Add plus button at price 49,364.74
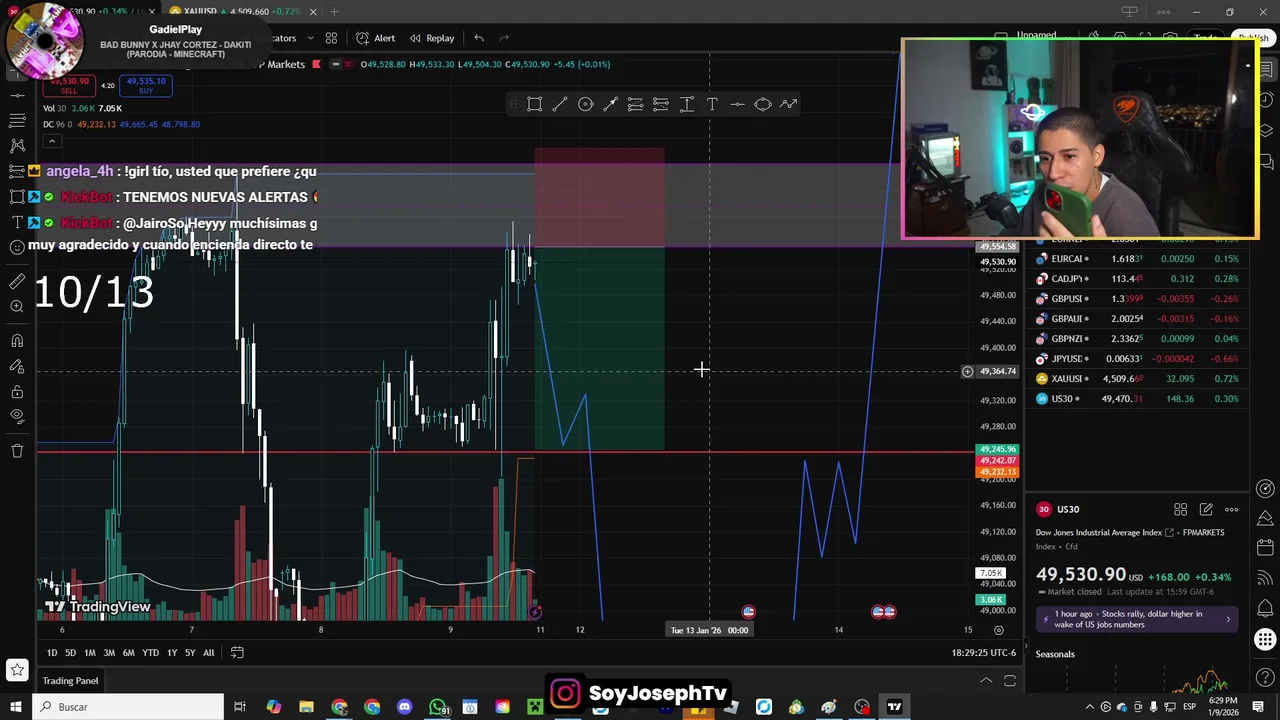 tap(967, 372)
